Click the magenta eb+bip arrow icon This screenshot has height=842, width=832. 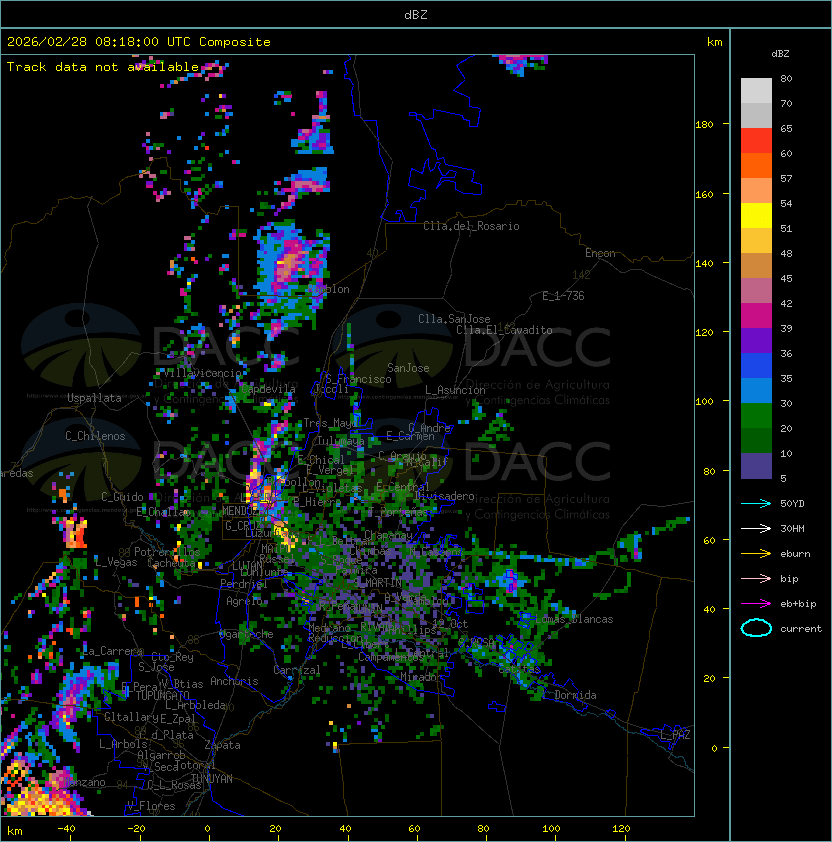pos(756,603)
